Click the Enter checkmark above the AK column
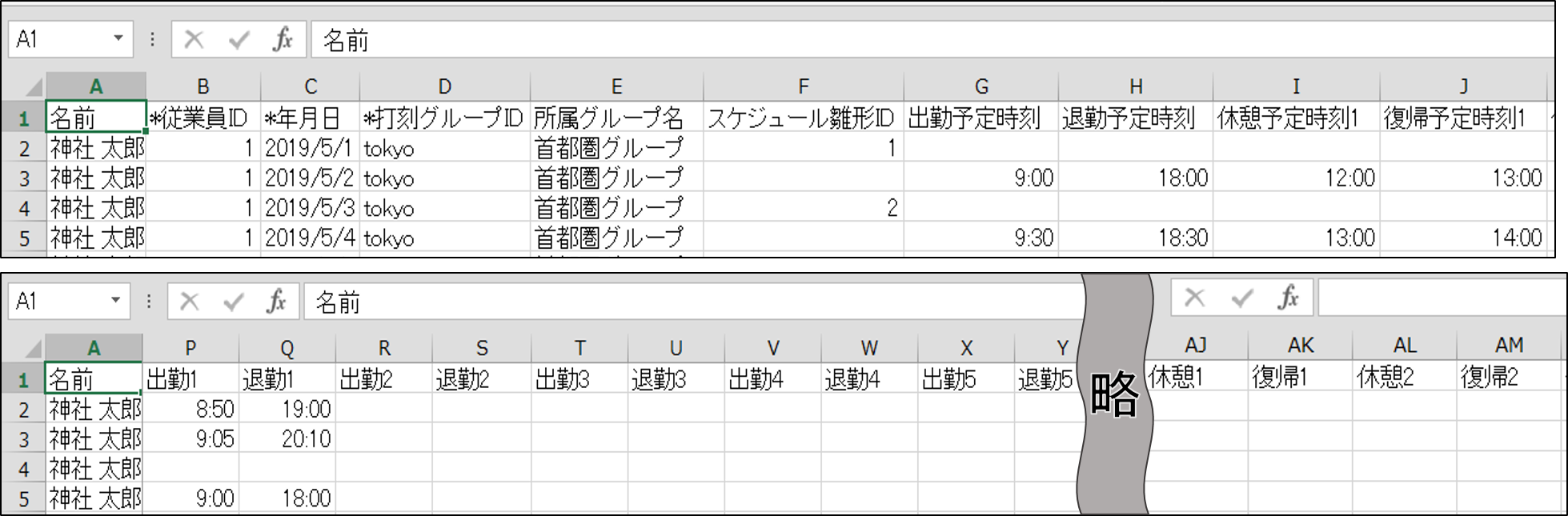 (x=1242, y=298)
